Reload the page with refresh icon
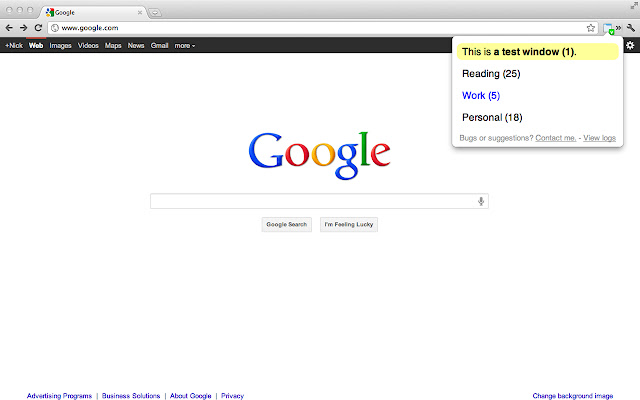 38,28
